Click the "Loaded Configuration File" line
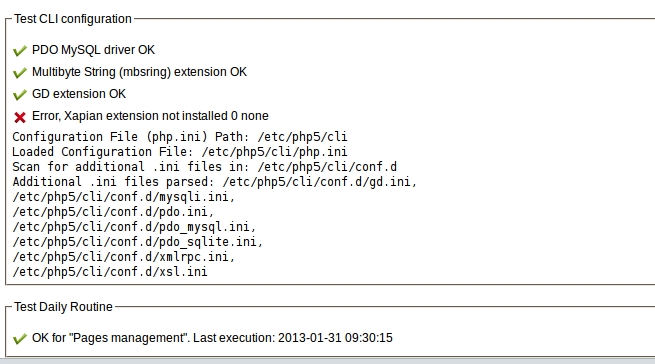 click(x=180, y=152)
